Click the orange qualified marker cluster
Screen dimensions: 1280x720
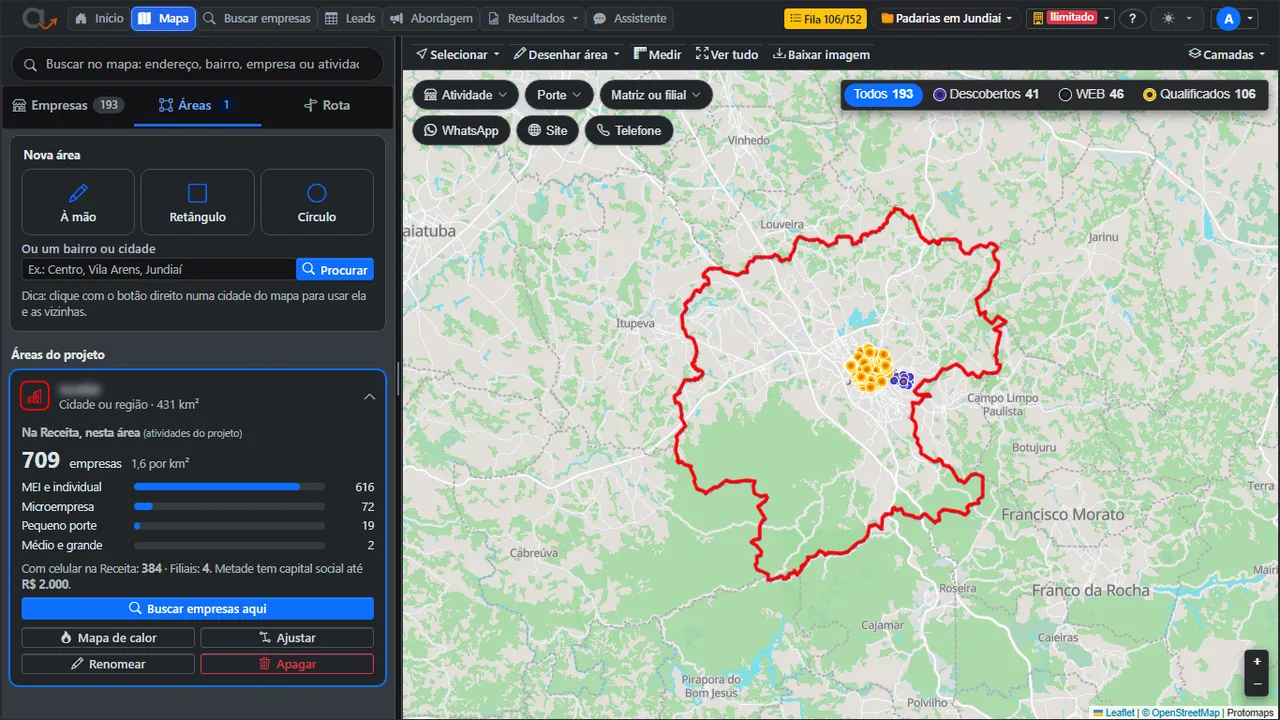868,367
